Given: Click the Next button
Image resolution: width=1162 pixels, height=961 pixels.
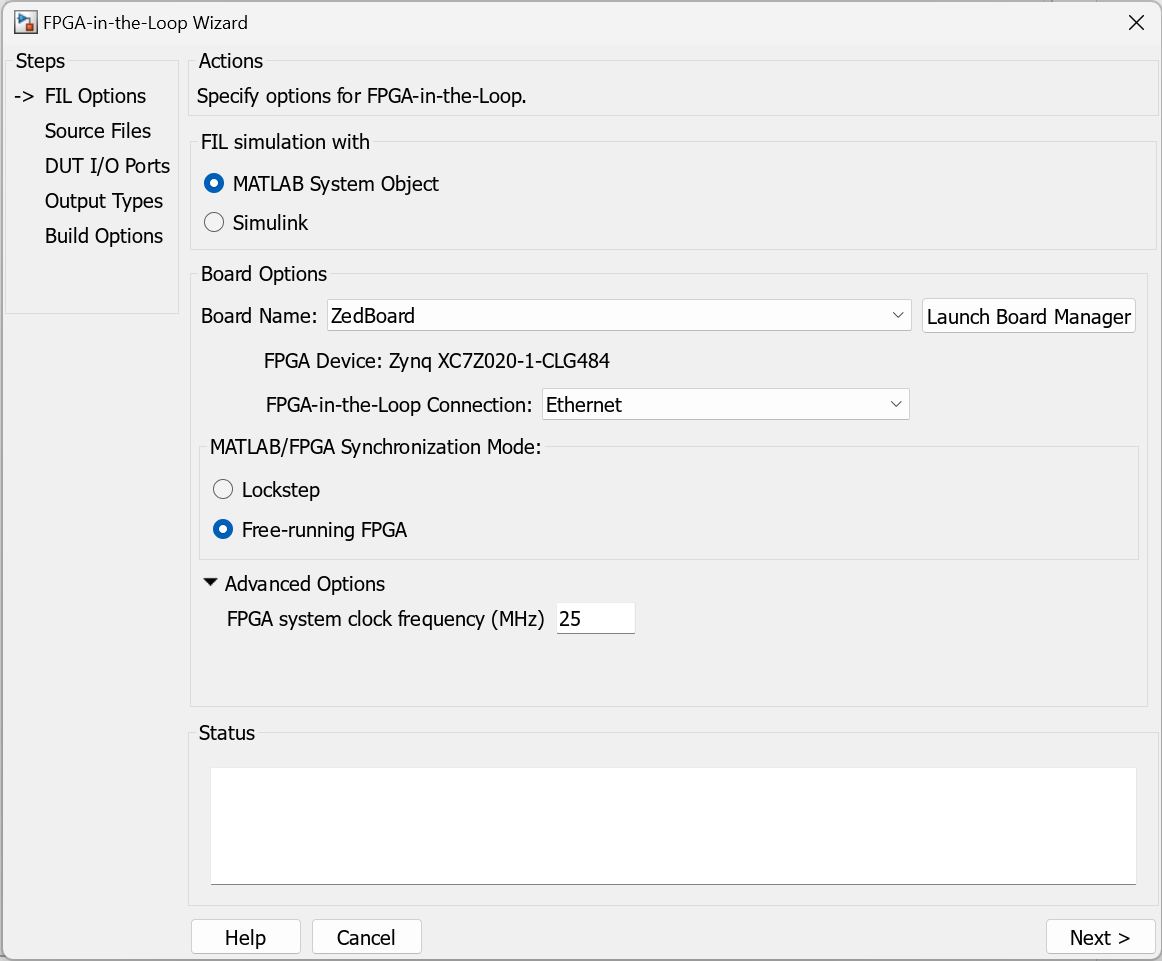Looking at the screenshot, I should pyautogui.click(x=1099, y=937).
